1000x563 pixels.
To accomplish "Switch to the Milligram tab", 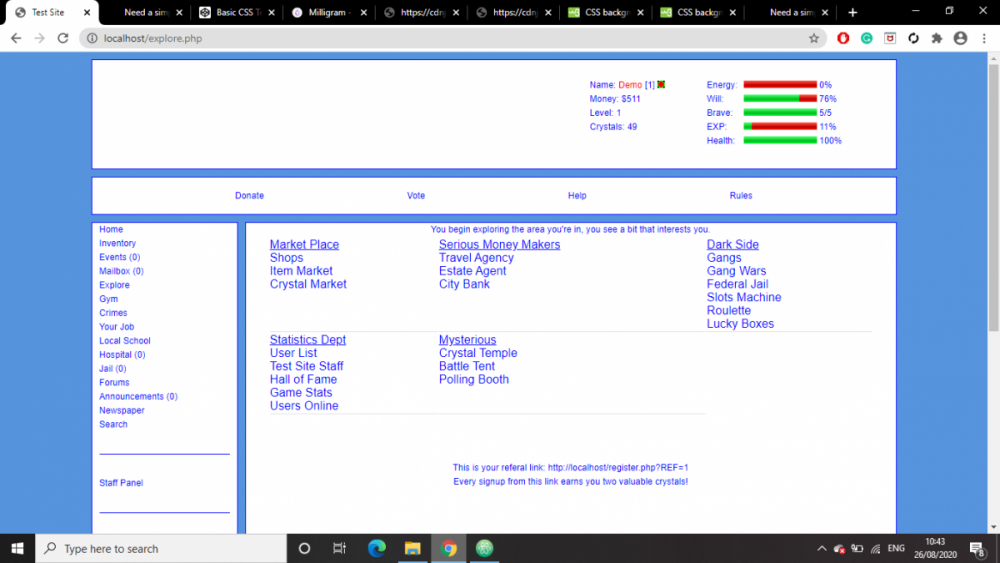I will coord(328,13).
